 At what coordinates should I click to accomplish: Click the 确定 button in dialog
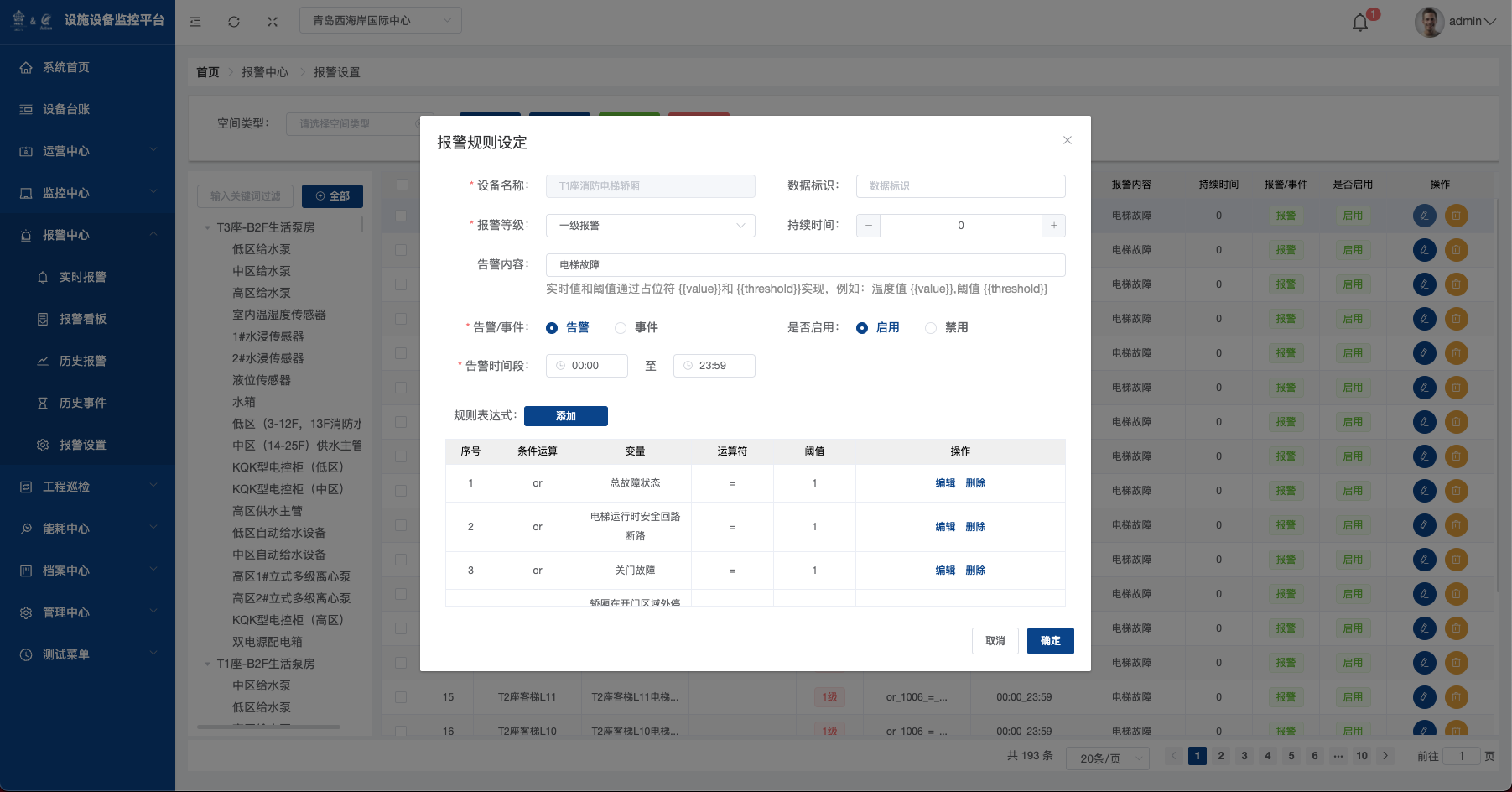pos(1050,641)
